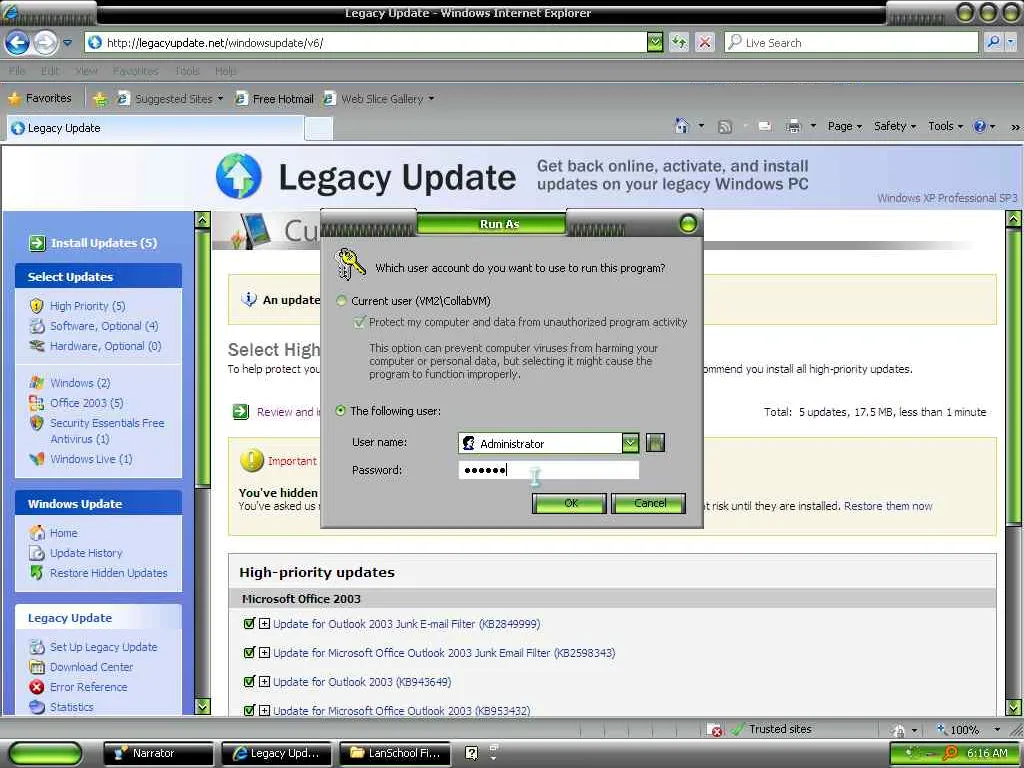
Task: Select the Legacy Update browser tab
Action: point(155,128)
